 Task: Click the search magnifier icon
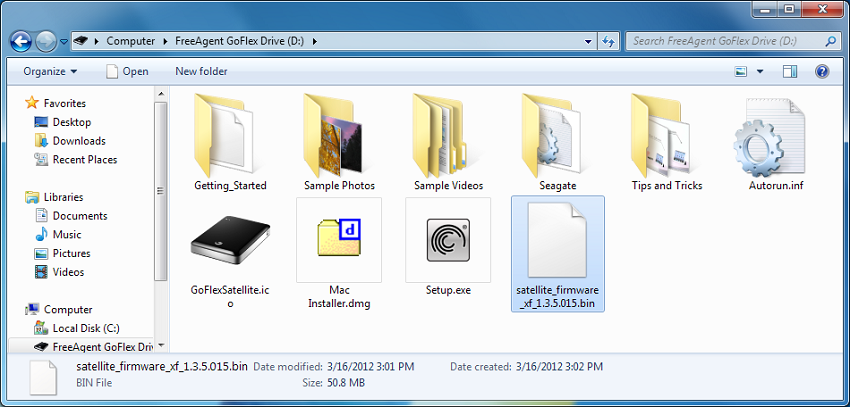pos(830,41)
